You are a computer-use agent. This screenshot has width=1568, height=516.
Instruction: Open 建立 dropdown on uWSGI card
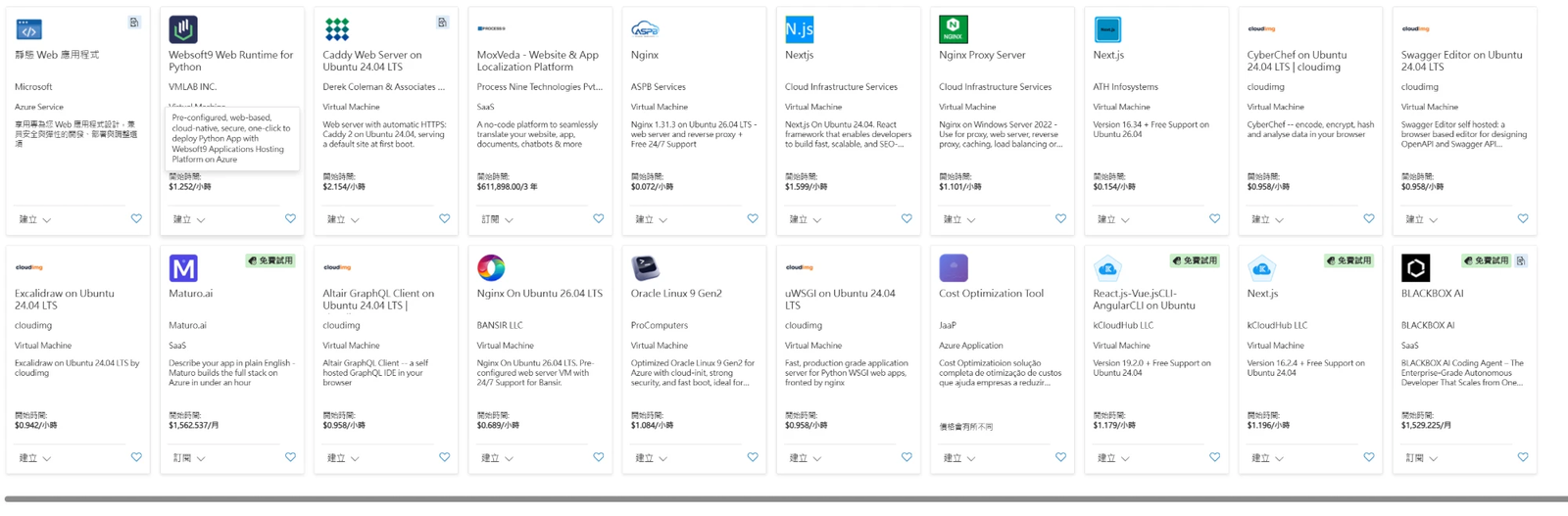point(805,458)
